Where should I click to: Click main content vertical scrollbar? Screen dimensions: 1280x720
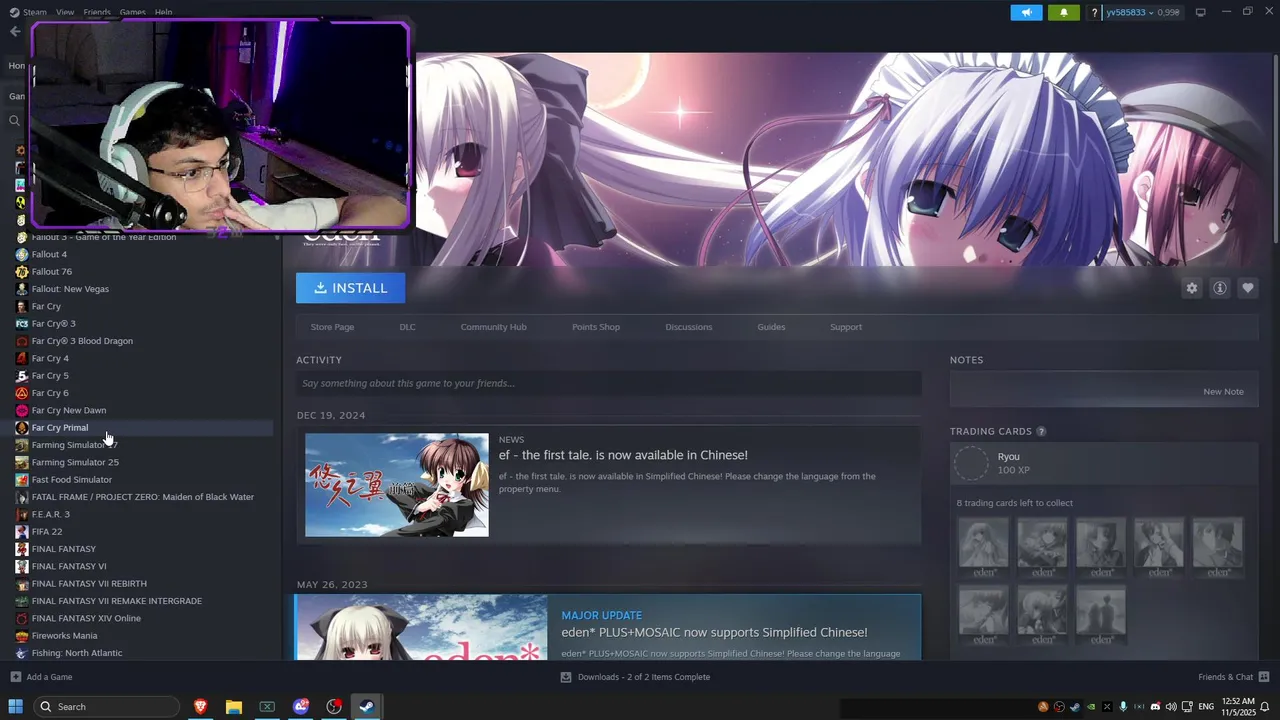pyautogui.click(x=1275, y=148)
